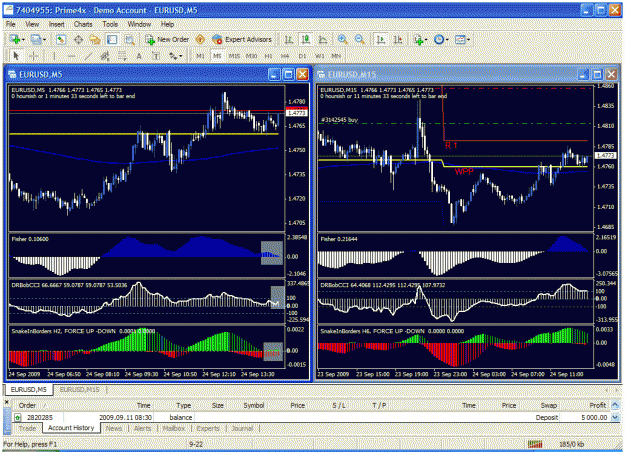
Task: Switch to the EURUSD,M15 chart tab
Action: 79,389
